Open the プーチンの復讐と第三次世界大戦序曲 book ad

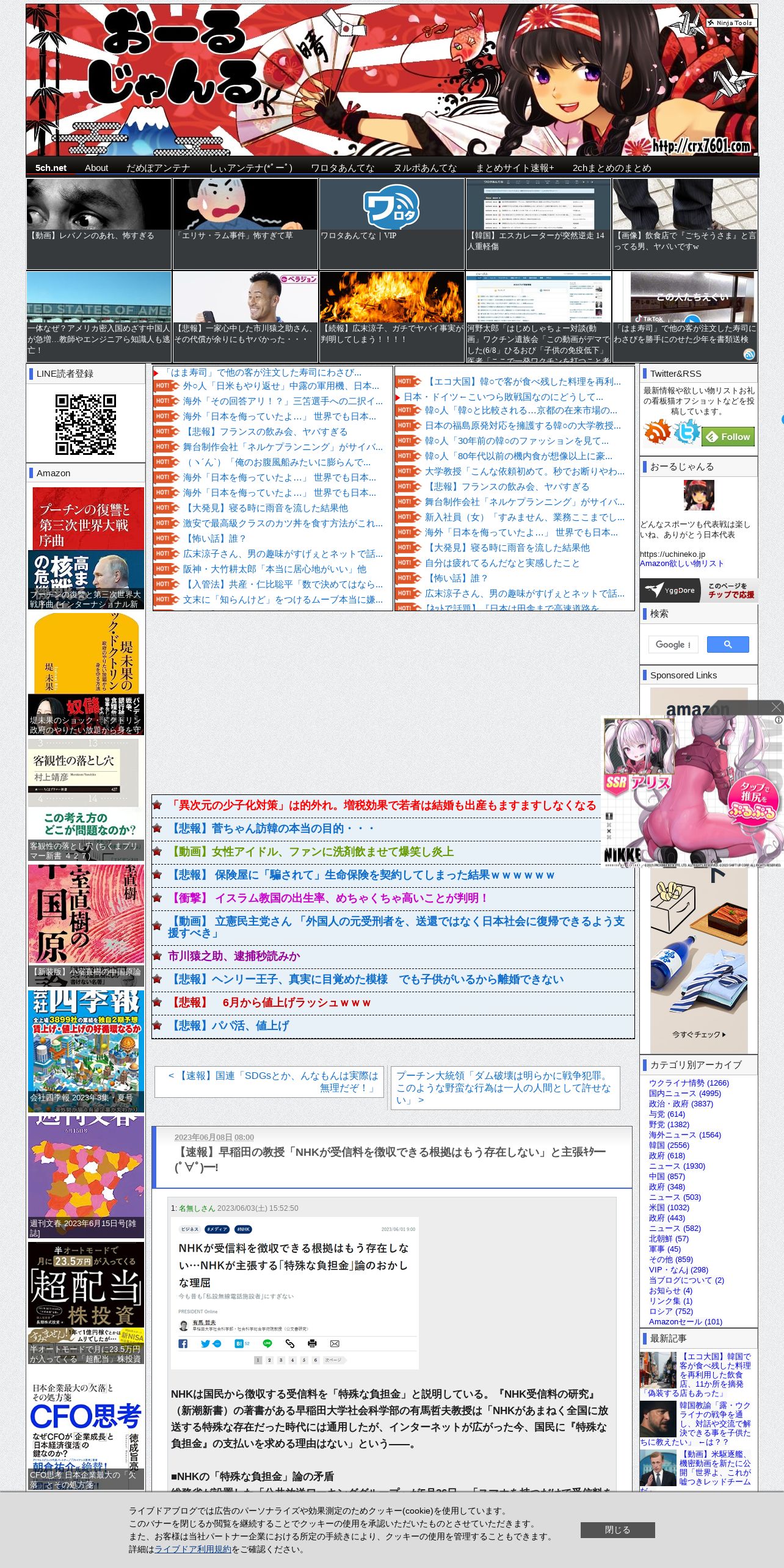point(85,548)
